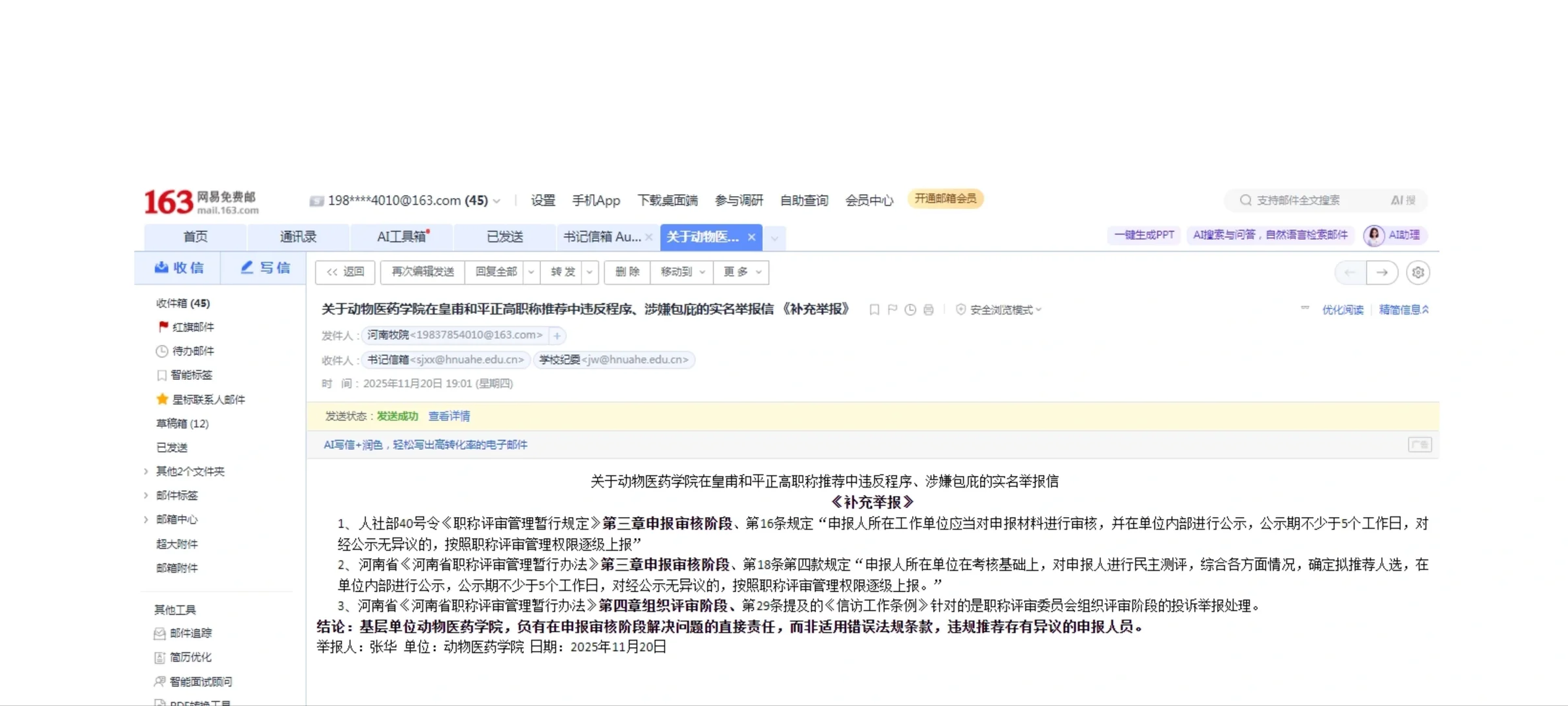Open the AI助理 assistant avatar
This screenshot has height=706, width=1568.
tap(1375, 235)
